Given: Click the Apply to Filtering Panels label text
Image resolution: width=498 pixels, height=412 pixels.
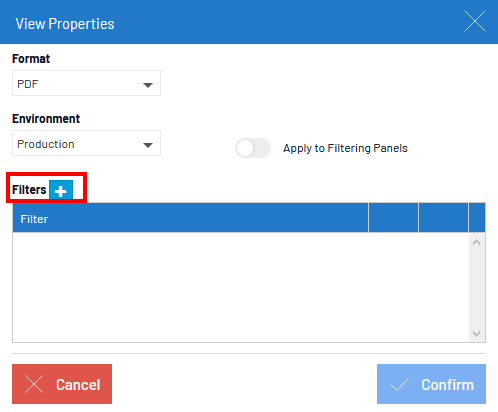Looking at the screenshot, I should [345, 148].
